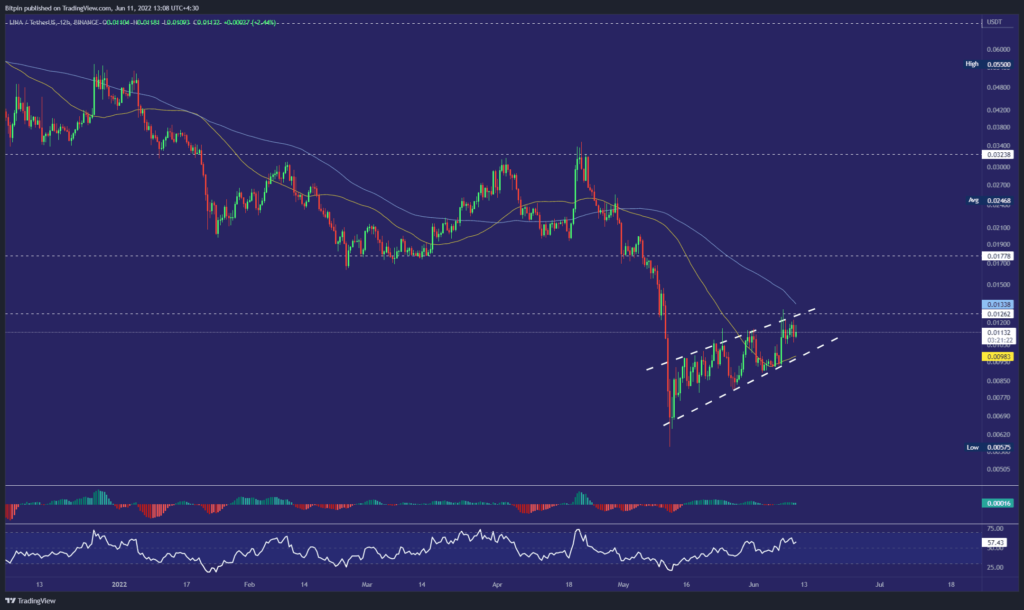The width and height of the screenshot is (1024, 610).
Task: Select the 0.01262 horizontal level label
Action: (1000, 314)
